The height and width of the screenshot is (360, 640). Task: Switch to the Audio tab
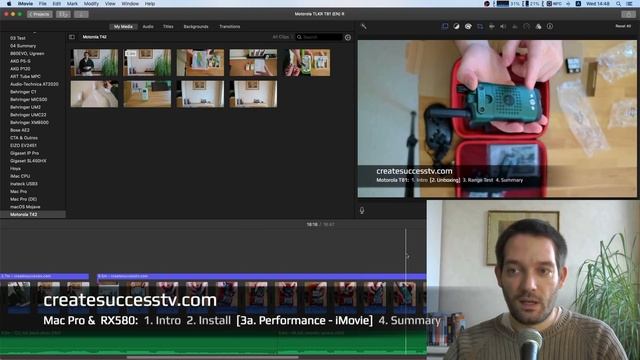click(x=148, y=27)
